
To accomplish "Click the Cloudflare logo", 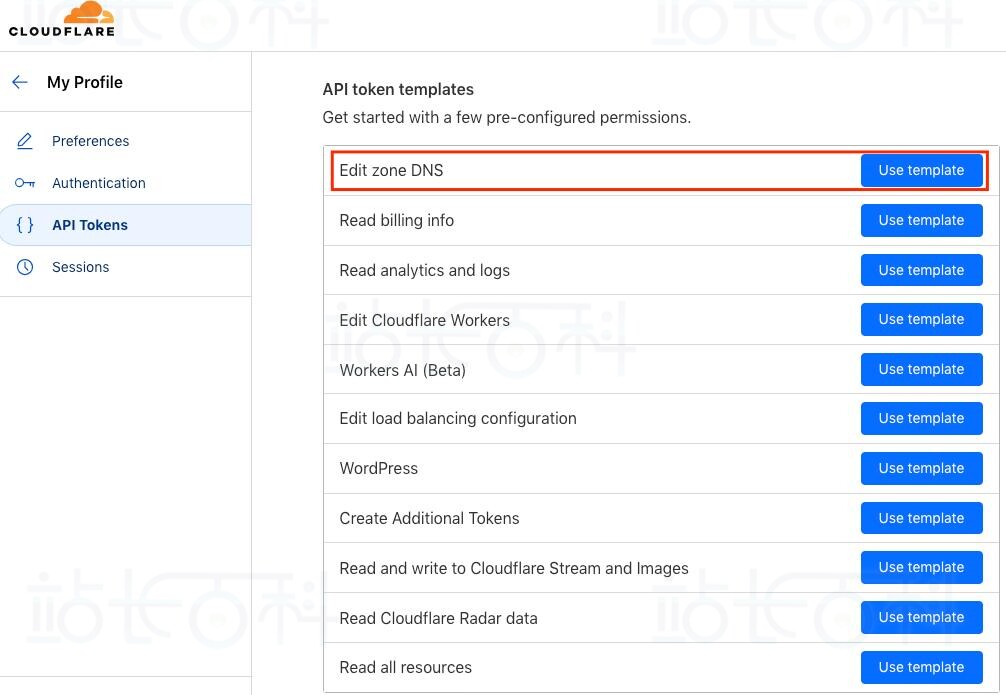I will [62, 19].
